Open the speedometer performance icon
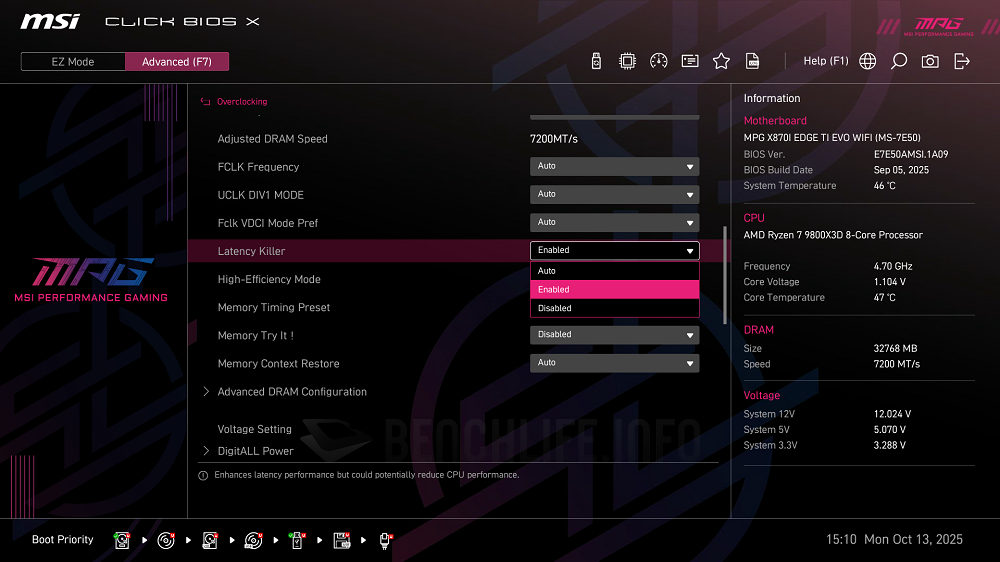1000x562 pixels. (658, 61)
